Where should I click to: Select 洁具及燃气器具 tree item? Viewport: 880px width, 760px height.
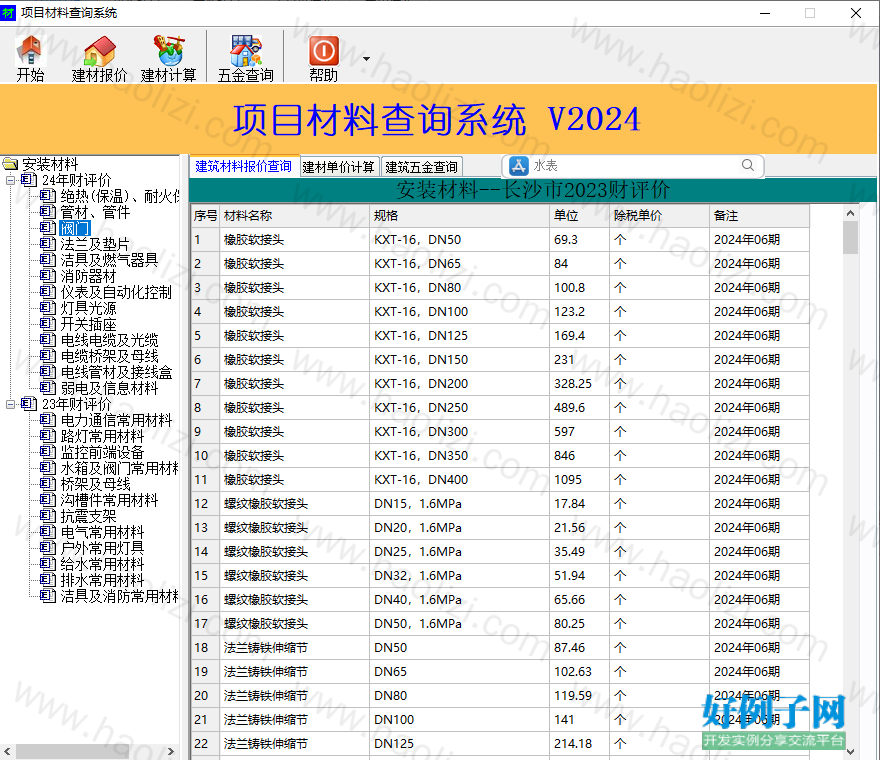tap(109, 260)
